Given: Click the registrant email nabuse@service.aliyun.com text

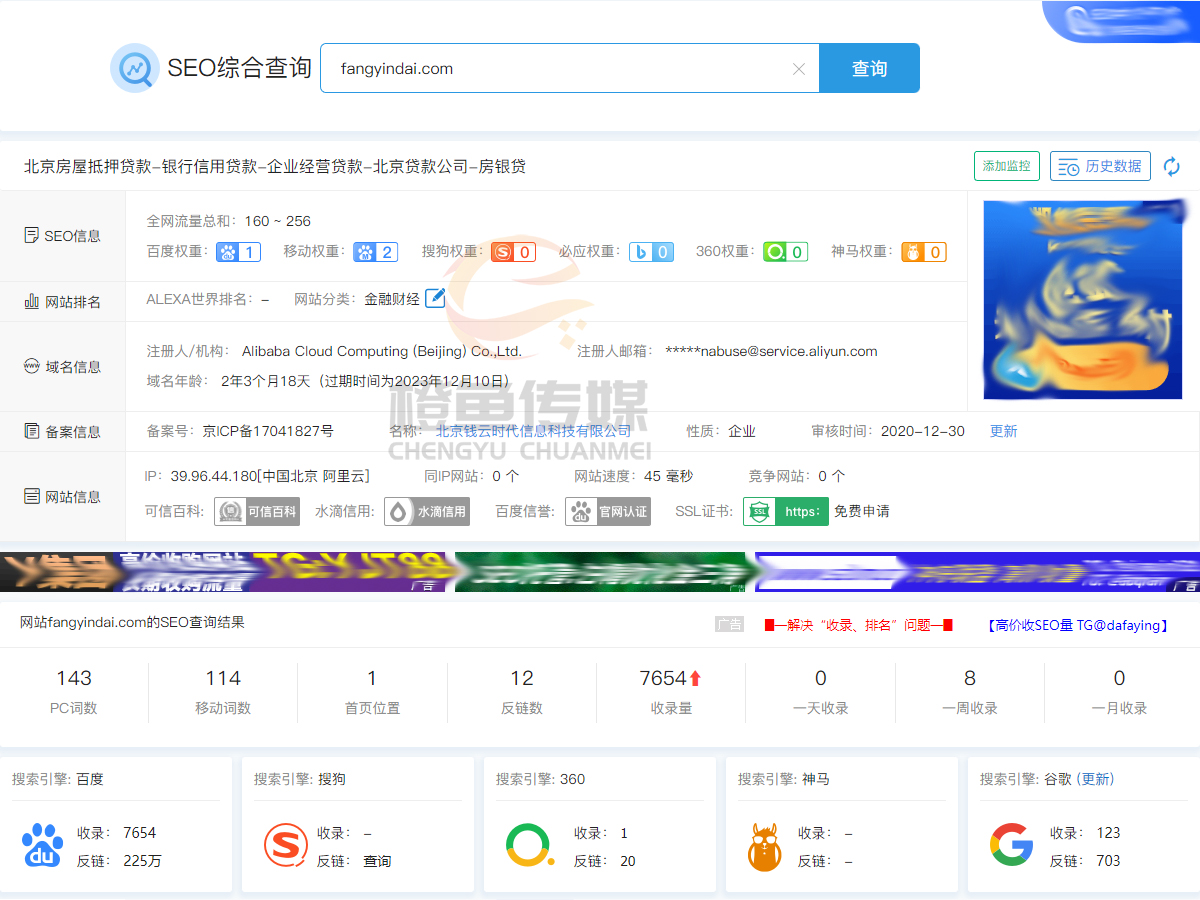Looking at the screenshot, I should 771,351.
